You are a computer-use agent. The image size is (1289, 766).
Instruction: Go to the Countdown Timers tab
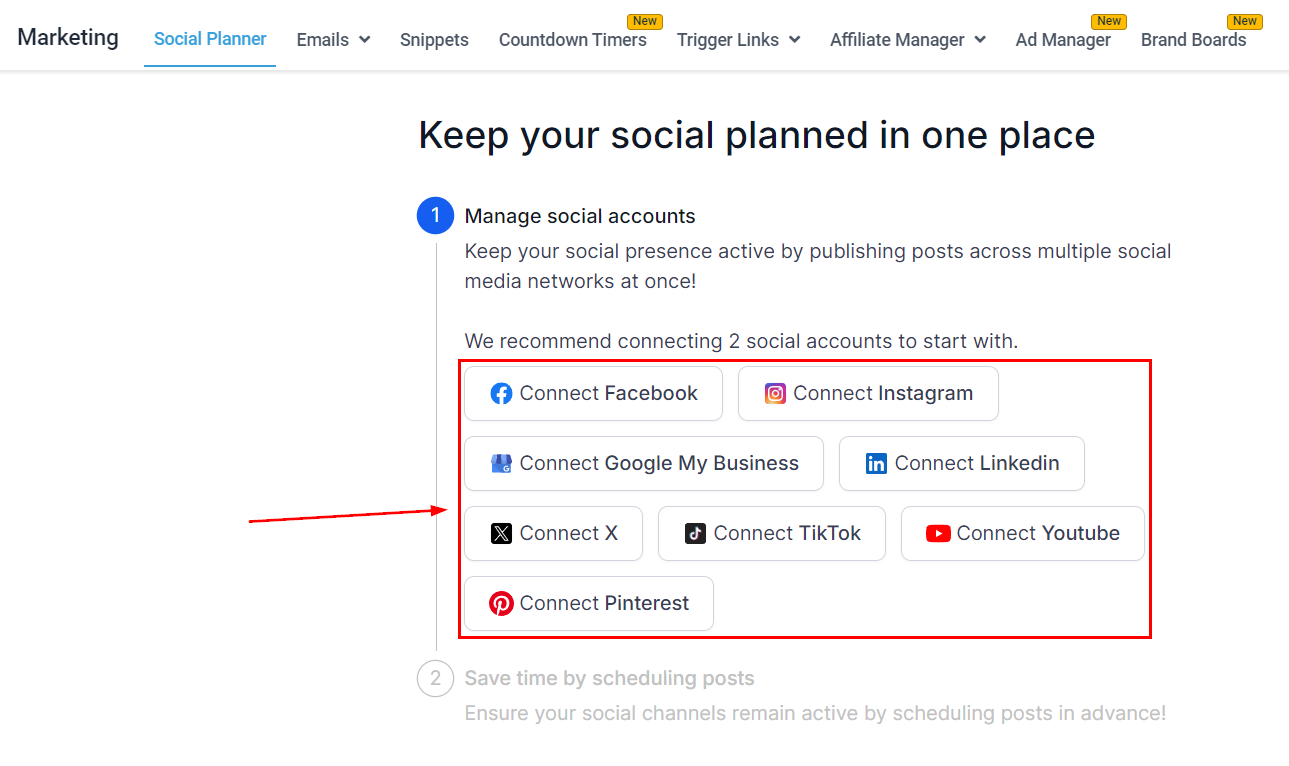coord(572,40)
